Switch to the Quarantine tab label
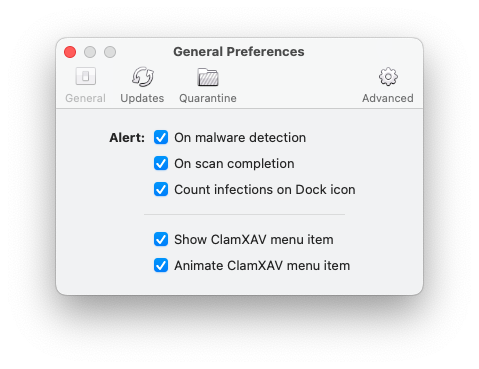 208,98
